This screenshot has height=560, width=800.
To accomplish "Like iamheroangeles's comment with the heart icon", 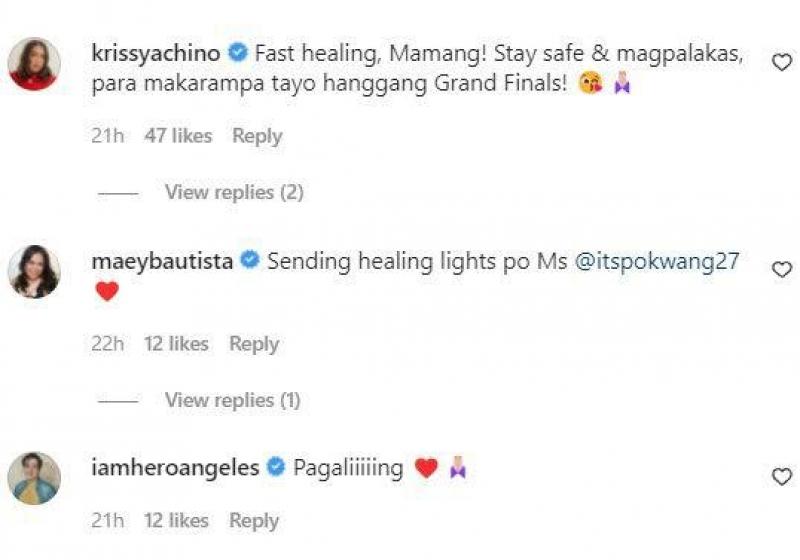I will [x=781, y=477].
